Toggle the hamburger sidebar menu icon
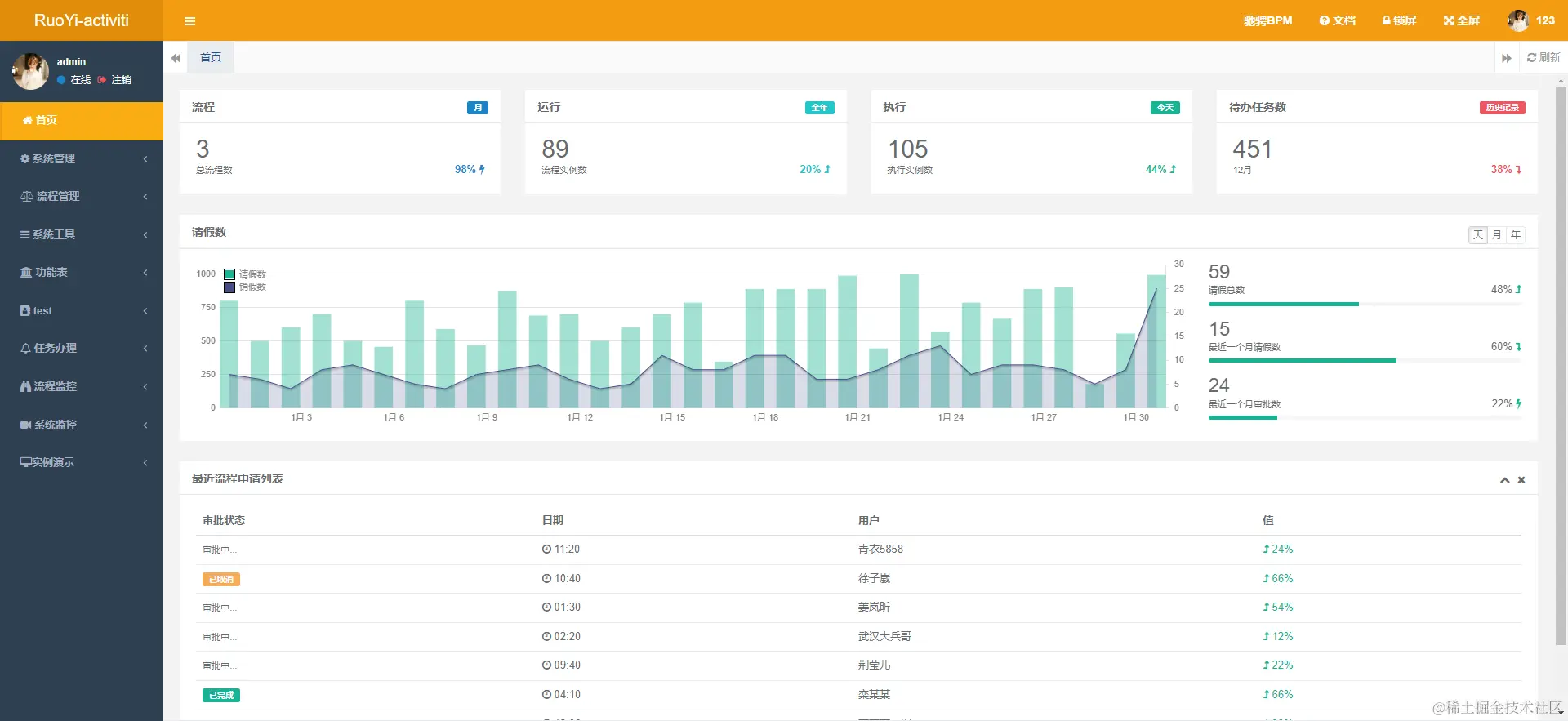Screen dimensions: 1568x721 190,21
